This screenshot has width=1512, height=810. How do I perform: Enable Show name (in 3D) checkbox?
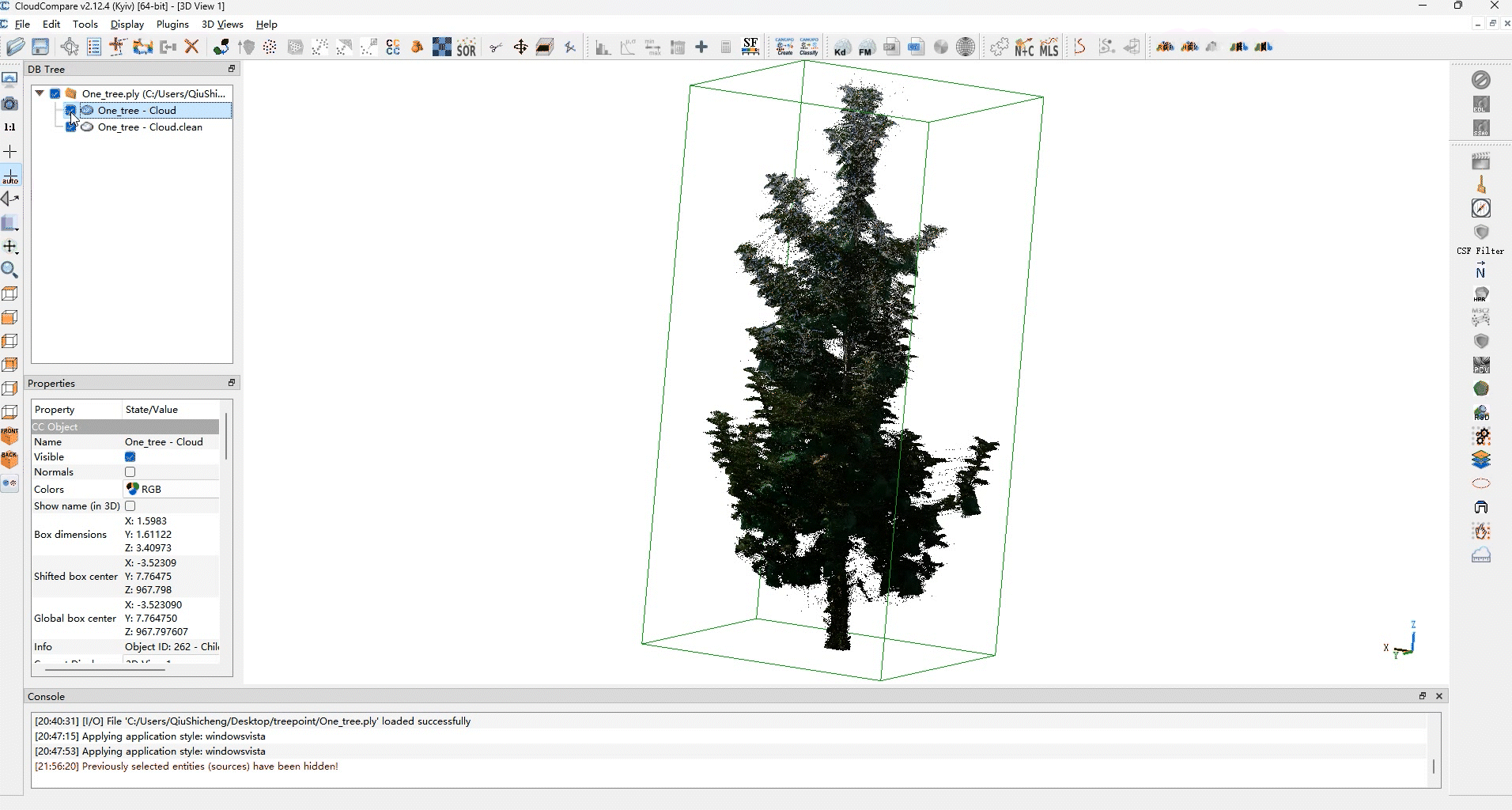point(130,505)
